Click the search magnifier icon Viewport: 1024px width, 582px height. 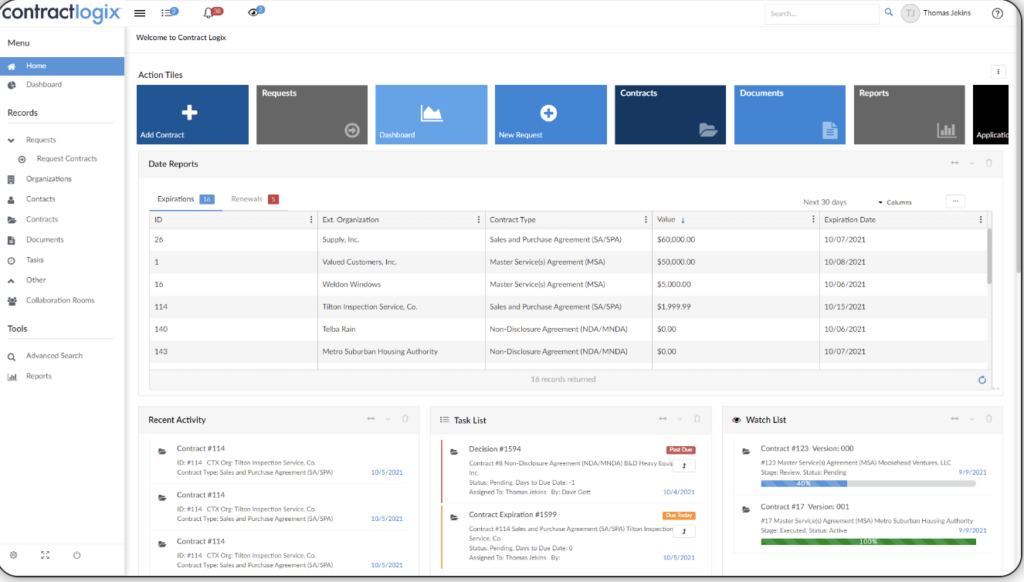click(889, 12)
